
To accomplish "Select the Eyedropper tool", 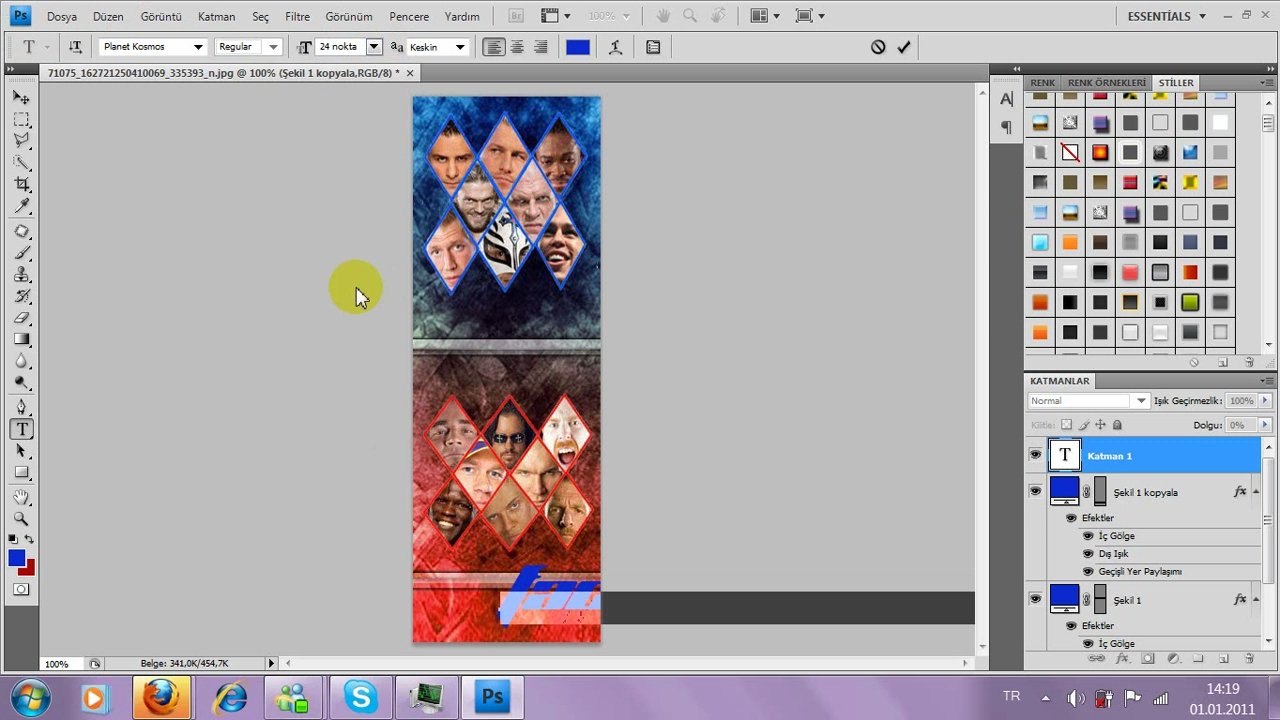I will [x=21, y=206].
